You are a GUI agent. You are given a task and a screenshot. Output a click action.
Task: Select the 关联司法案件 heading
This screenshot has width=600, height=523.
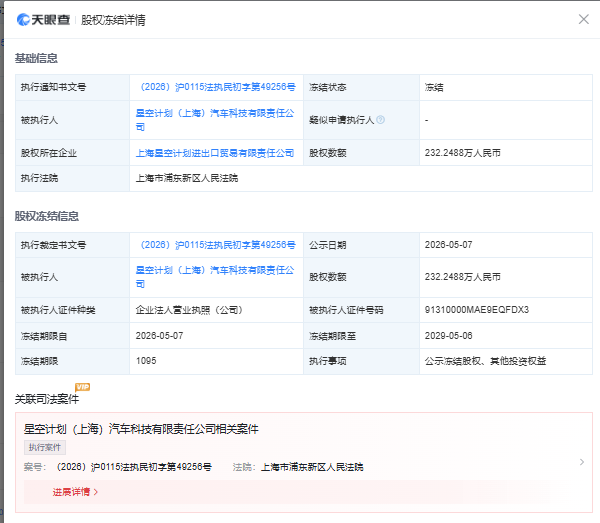click(47, 399)
